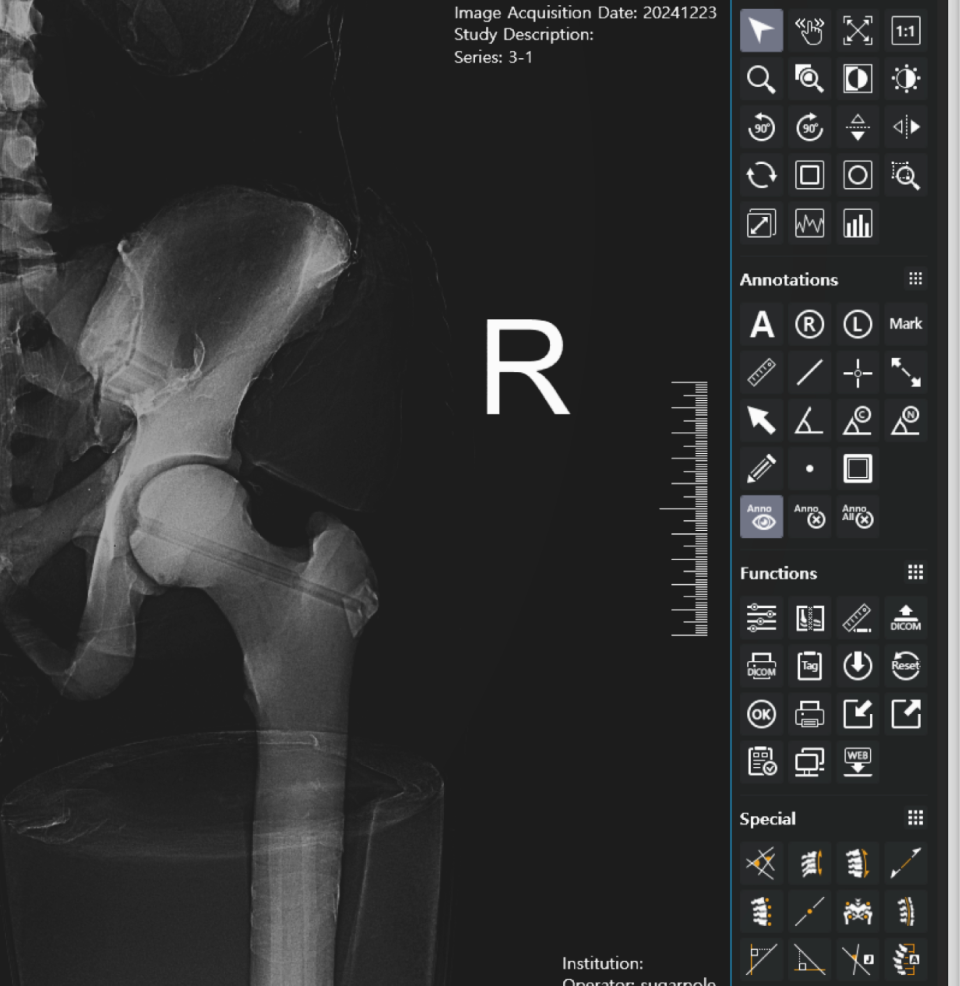Choose the spine labeling tool marked A
Image resolution: width=960 pixels, height=986 pixels.
tap(906, 960)
